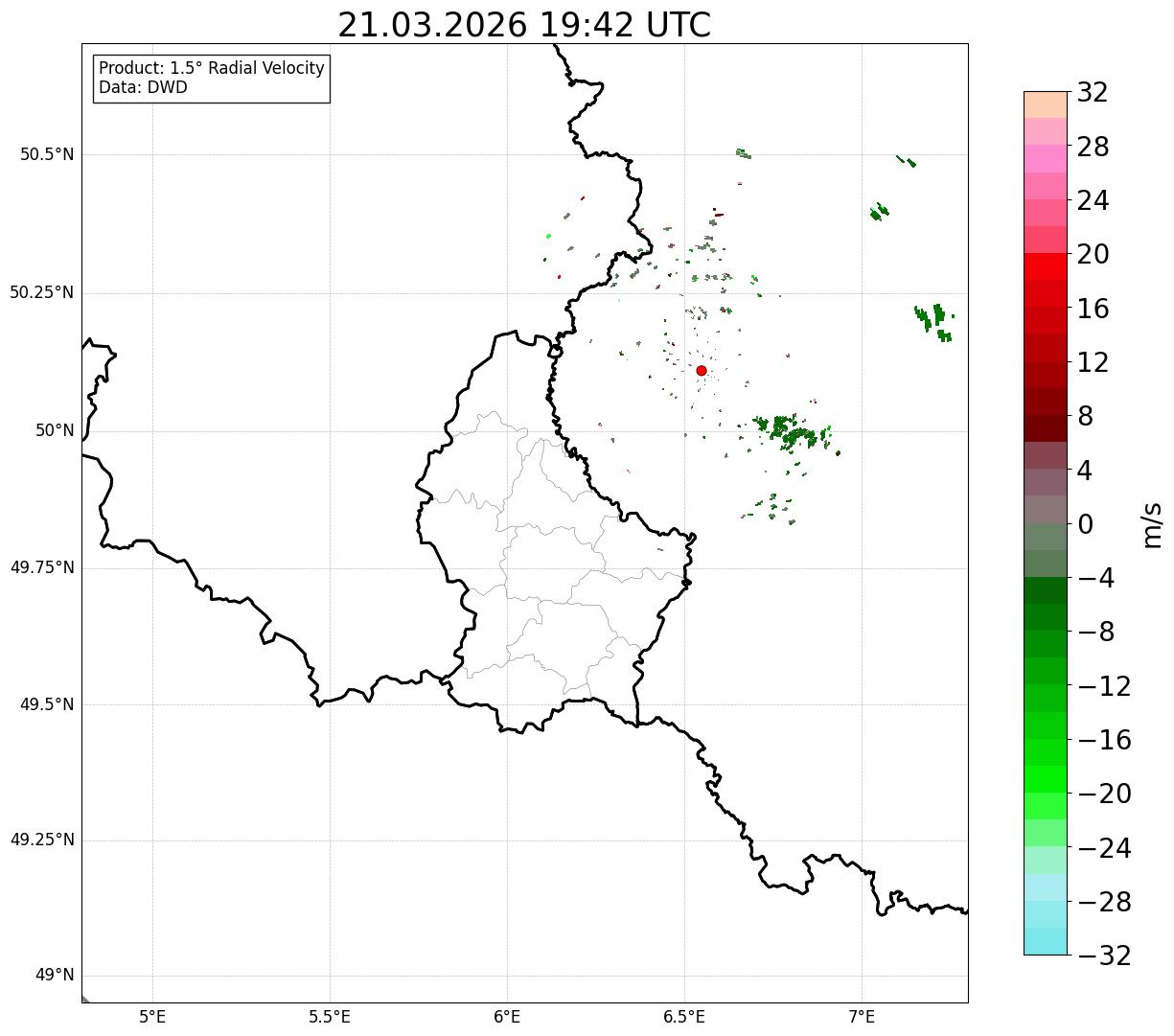Click the 49°N latitude label
This screenshot has width=1174, height=1036.
[x=55, y=976]
